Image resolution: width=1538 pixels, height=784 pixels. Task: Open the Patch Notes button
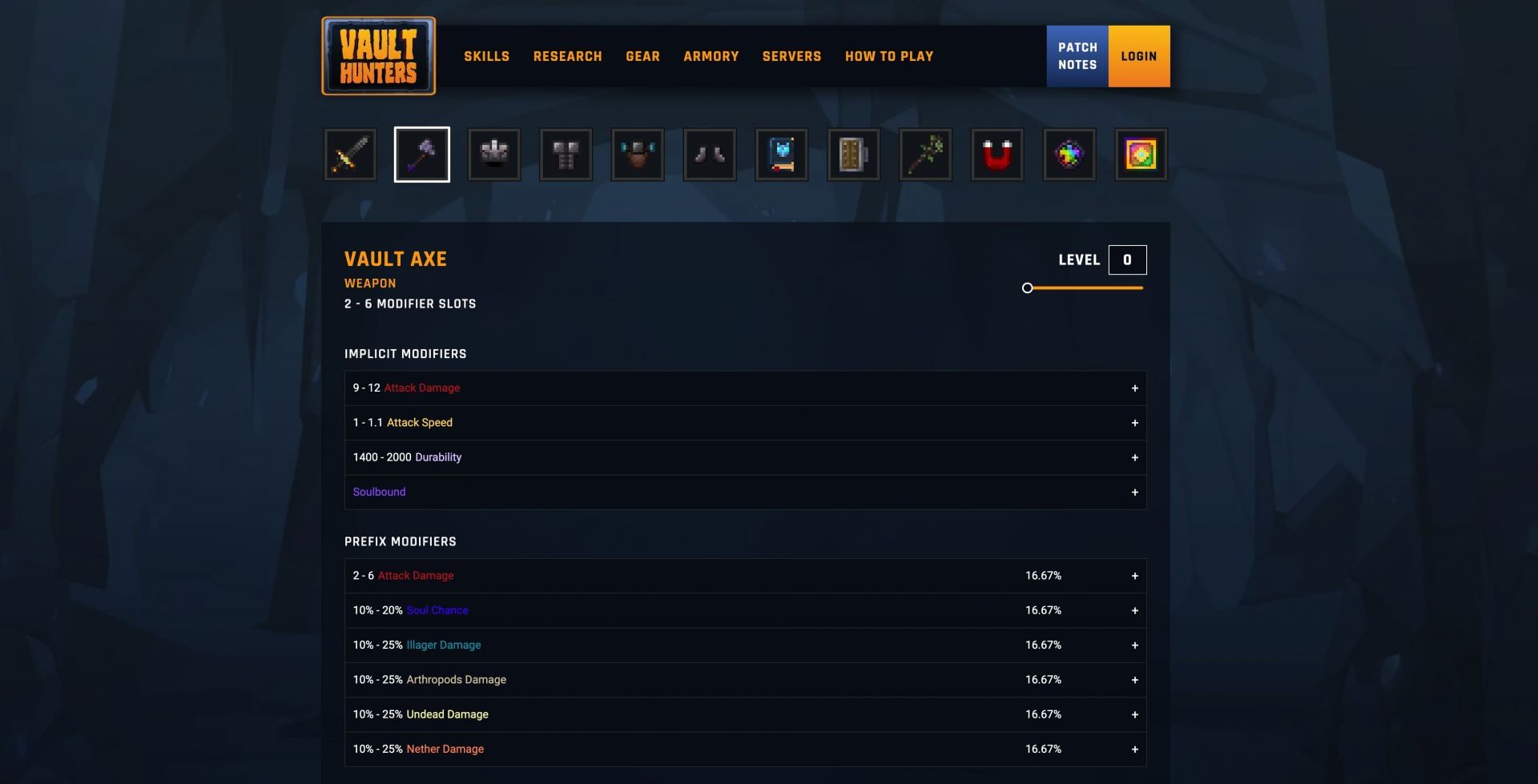coord(1077,56)
